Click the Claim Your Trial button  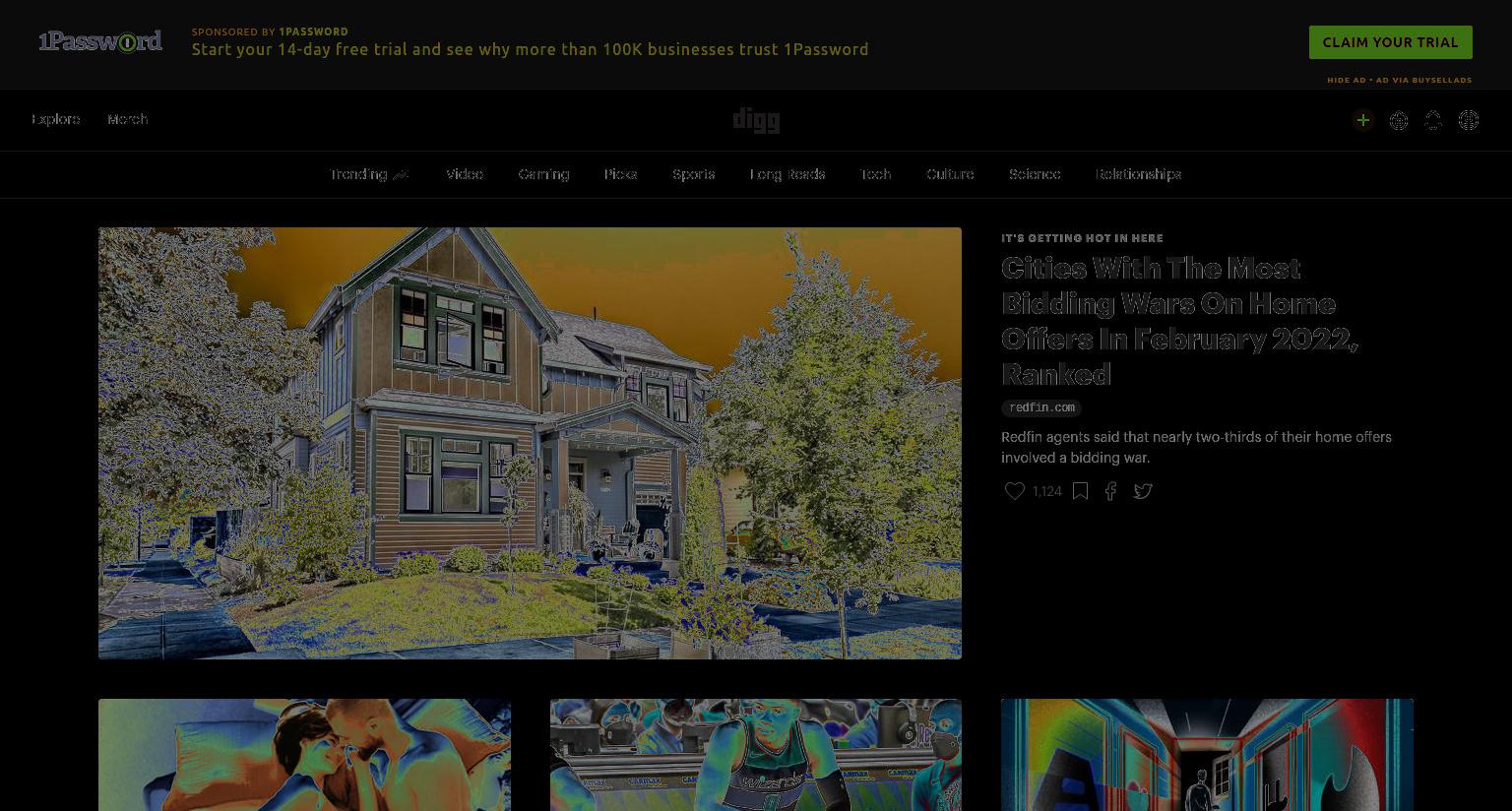click(1390, 42)
